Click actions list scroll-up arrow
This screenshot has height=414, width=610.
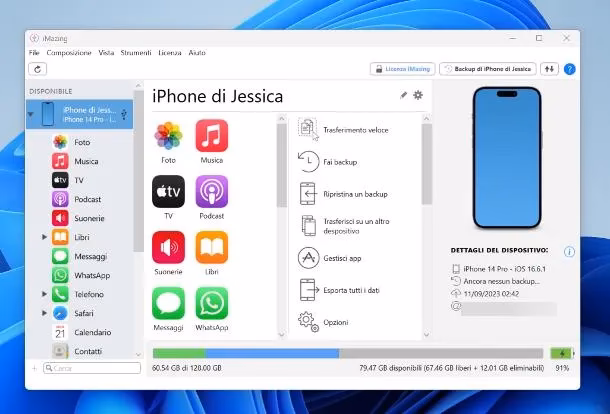coord(427,118)
